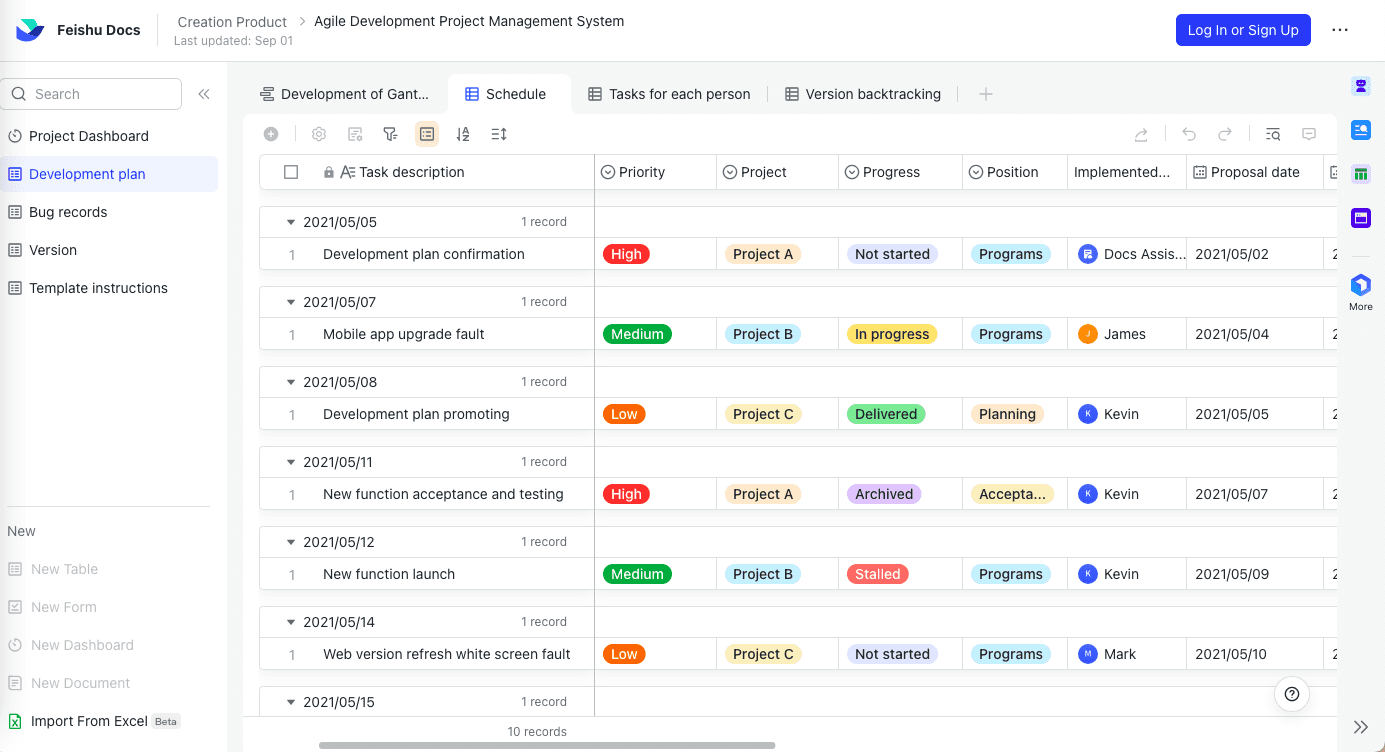
Task: Click the Import From Excel icon
Action: (x=15, y=721)
